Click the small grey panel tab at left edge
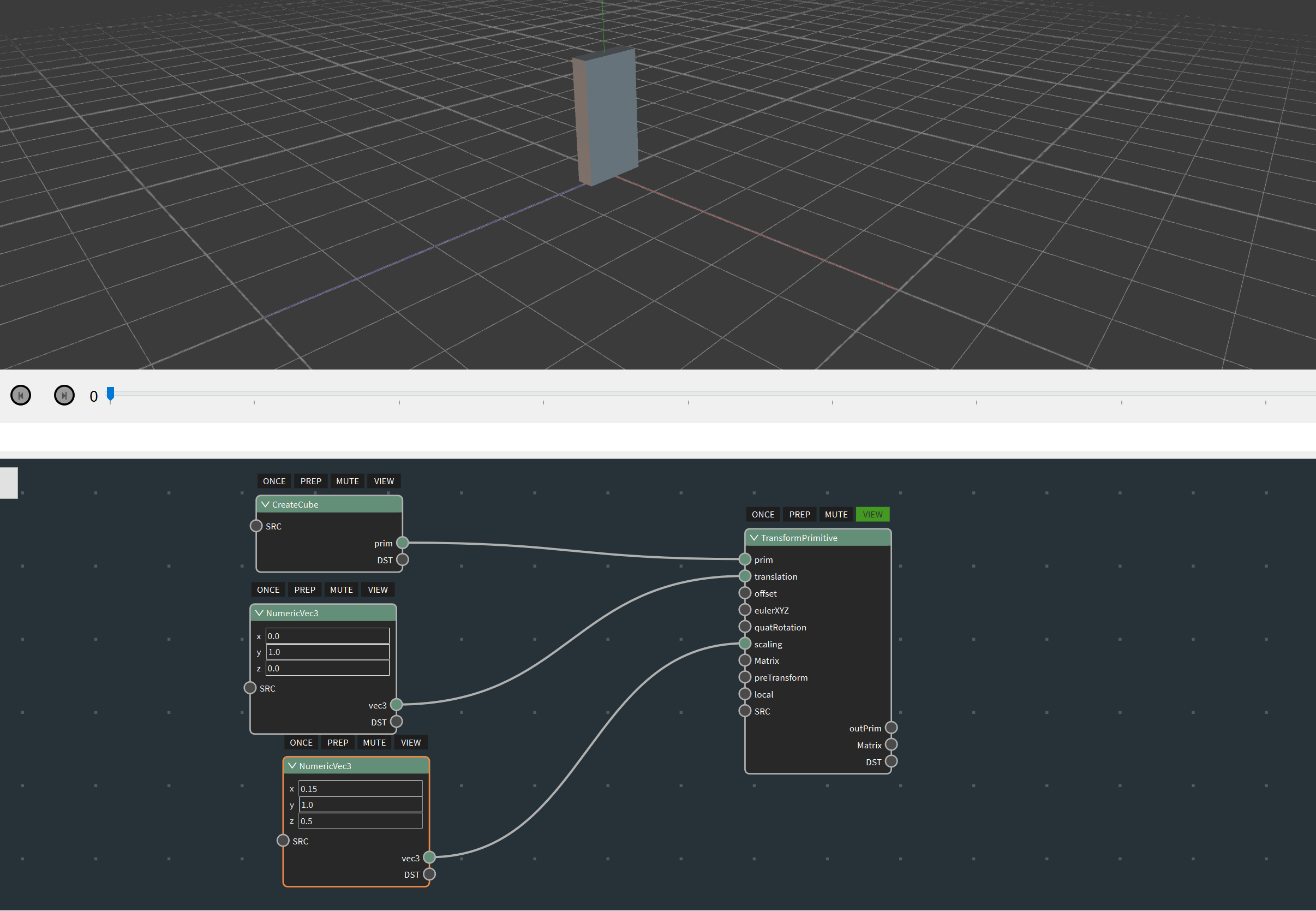 tap(9, 483)
